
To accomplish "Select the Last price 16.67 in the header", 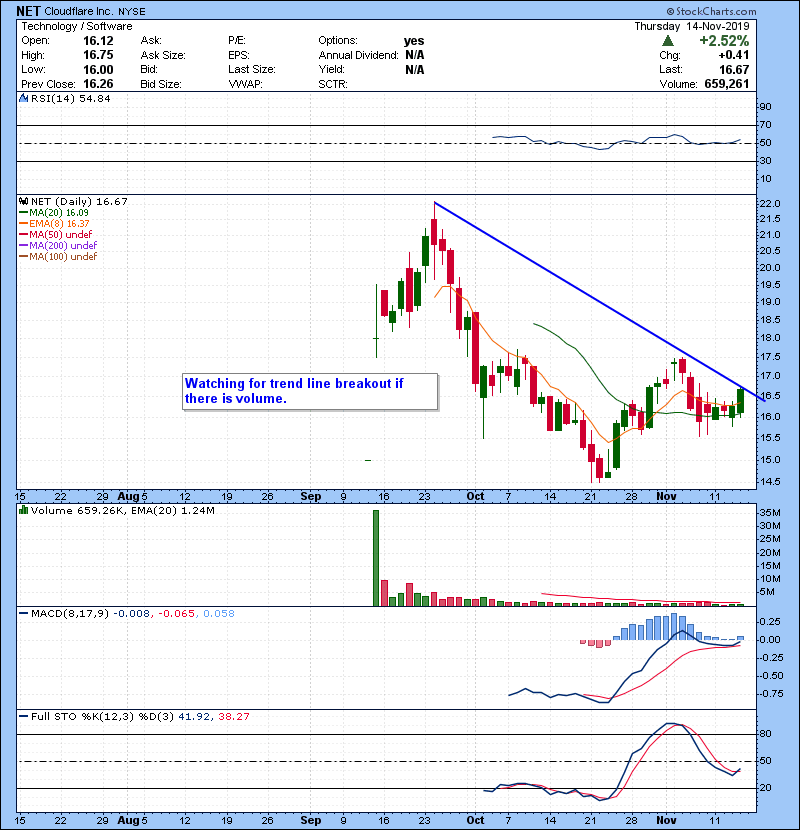I will pos(734,70).
